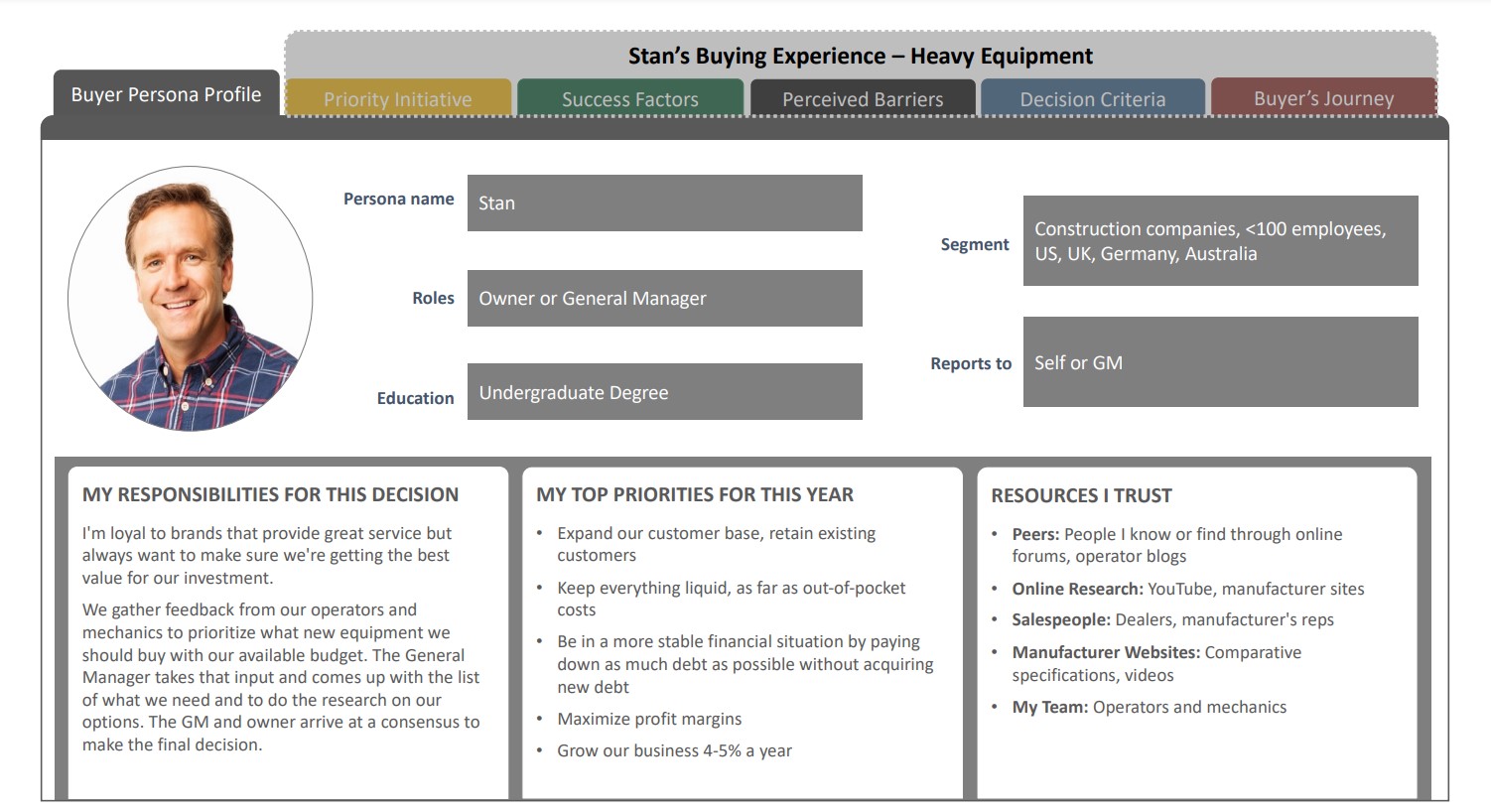The width and height of the screenshot is (1491, 812).
Task: Click the title Stan's Buying Experience – Heavy Equipment
Action: pos(861,56)
